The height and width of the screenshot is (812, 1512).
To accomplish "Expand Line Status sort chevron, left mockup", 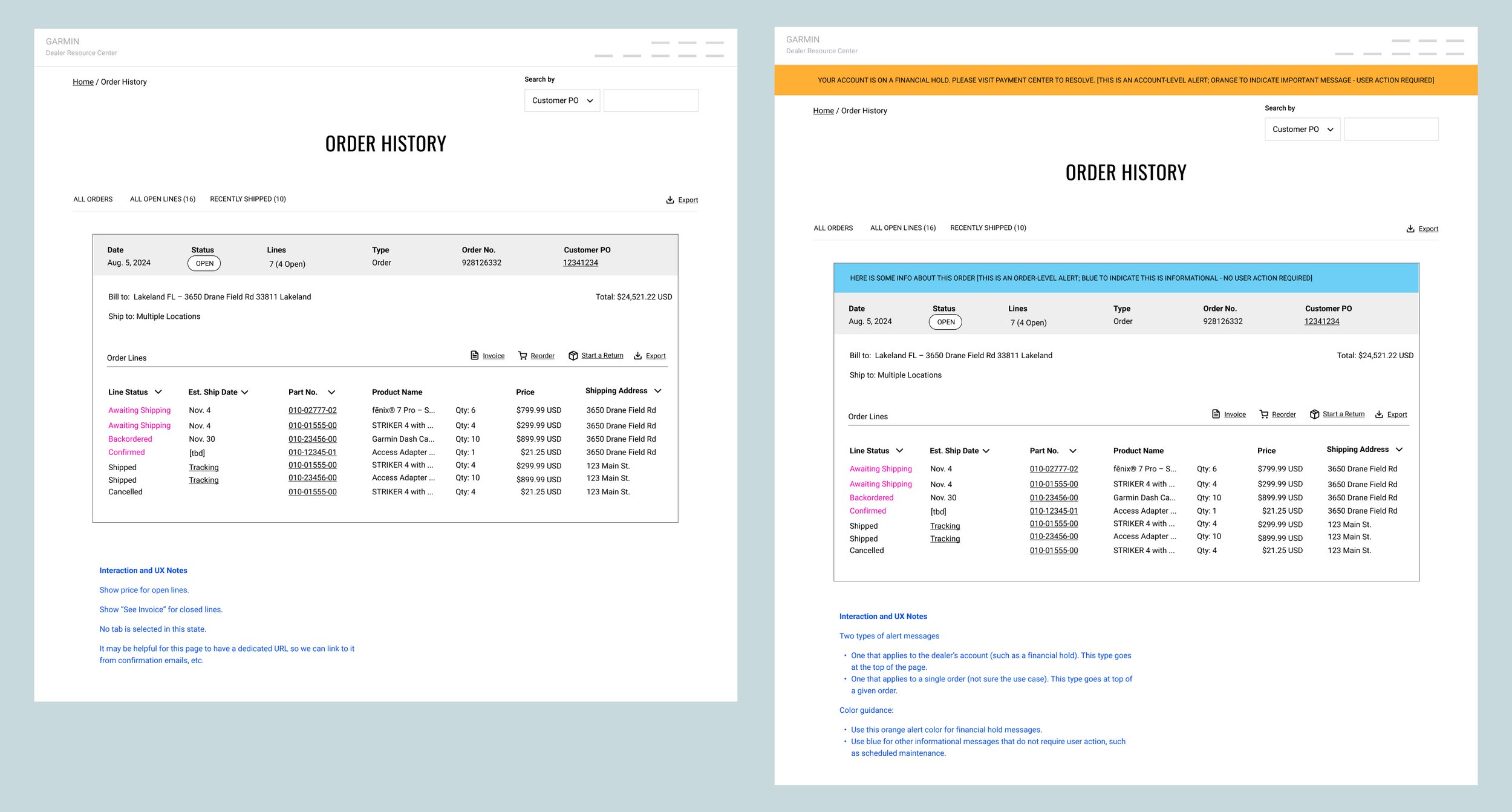I will [158, 392].
